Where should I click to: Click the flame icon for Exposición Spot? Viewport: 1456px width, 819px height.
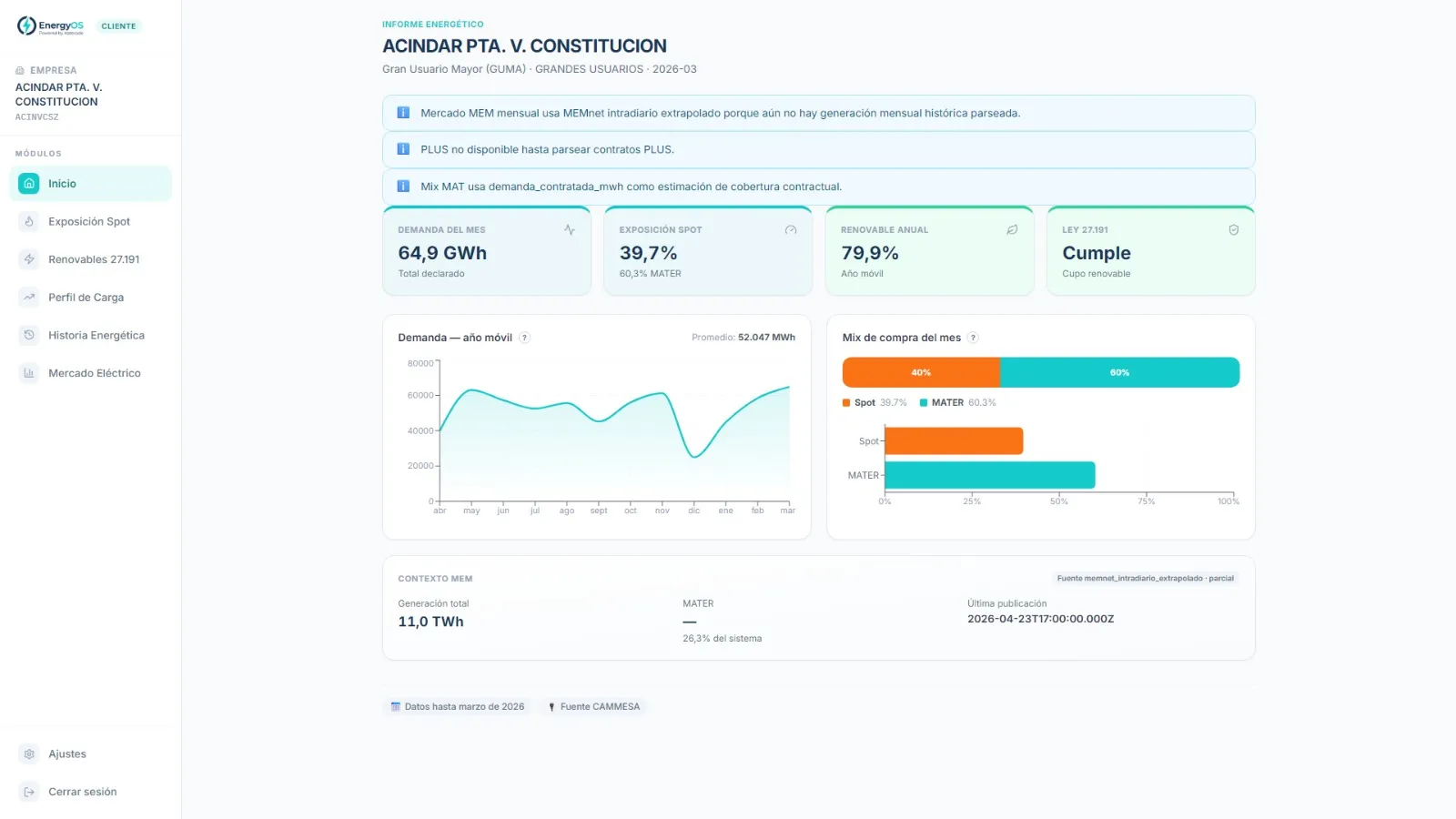point(29,221)
